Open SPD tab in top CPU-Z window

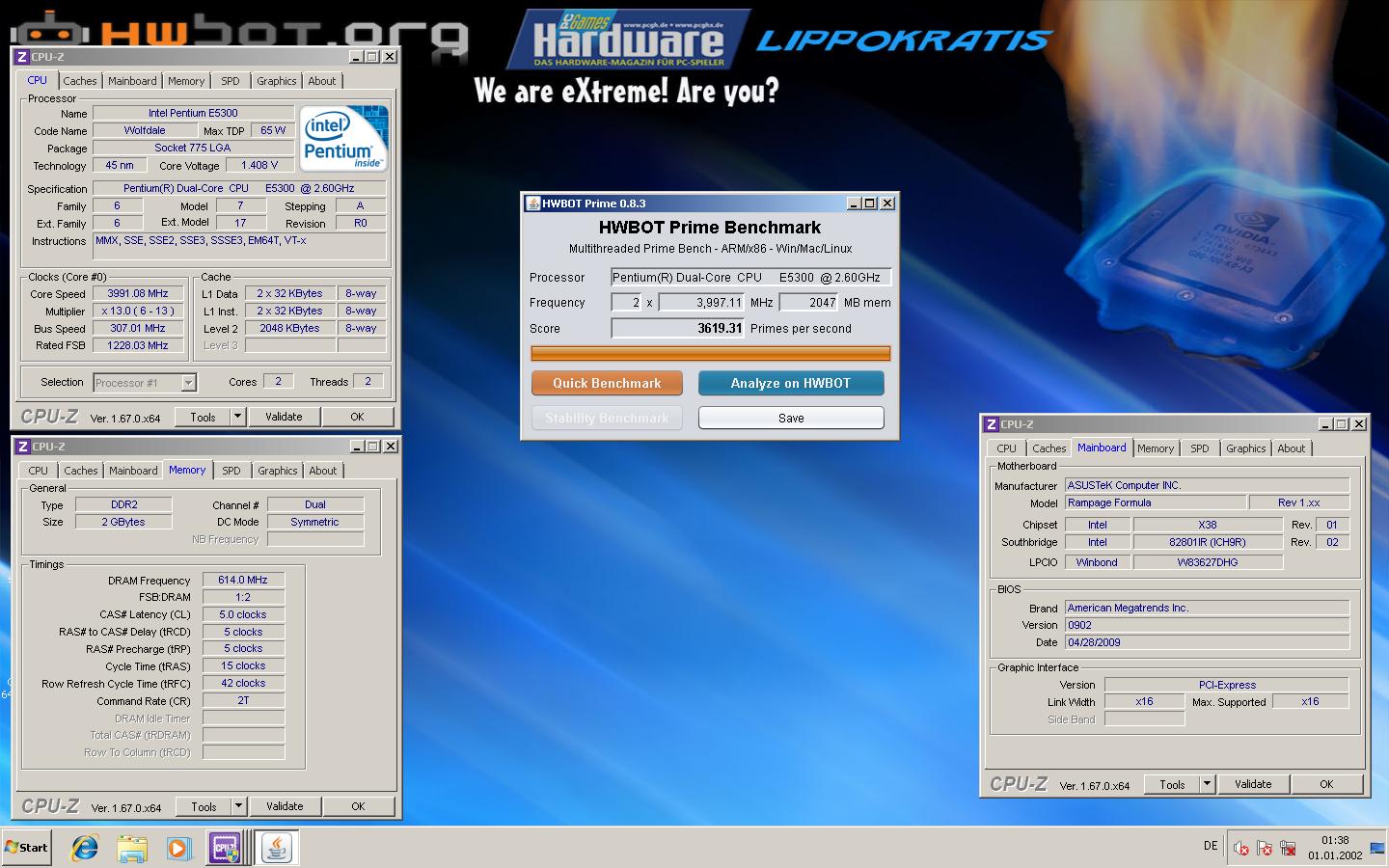(x=231, y=81)
